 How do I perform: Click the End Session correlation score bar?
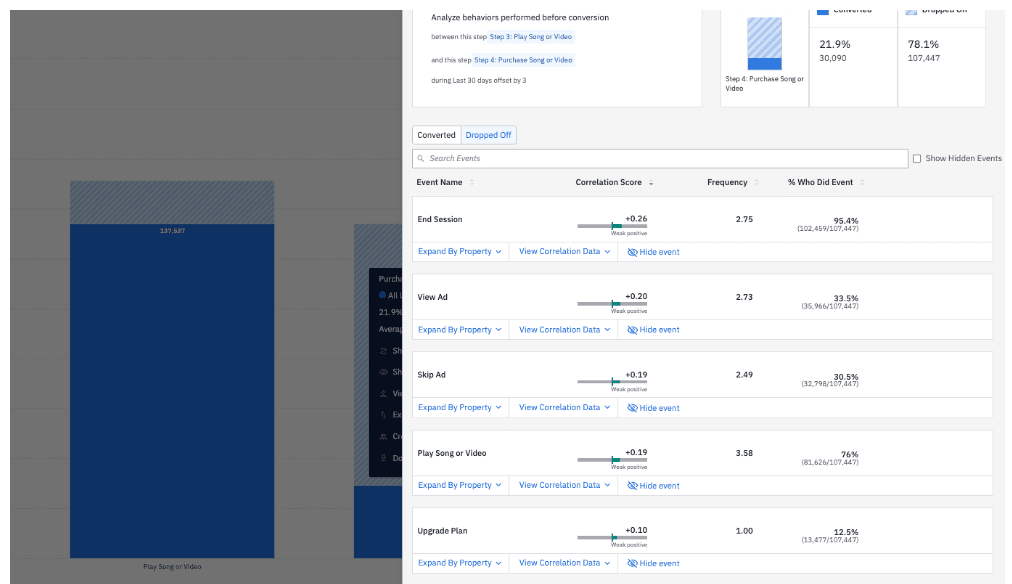click(612, 226)
